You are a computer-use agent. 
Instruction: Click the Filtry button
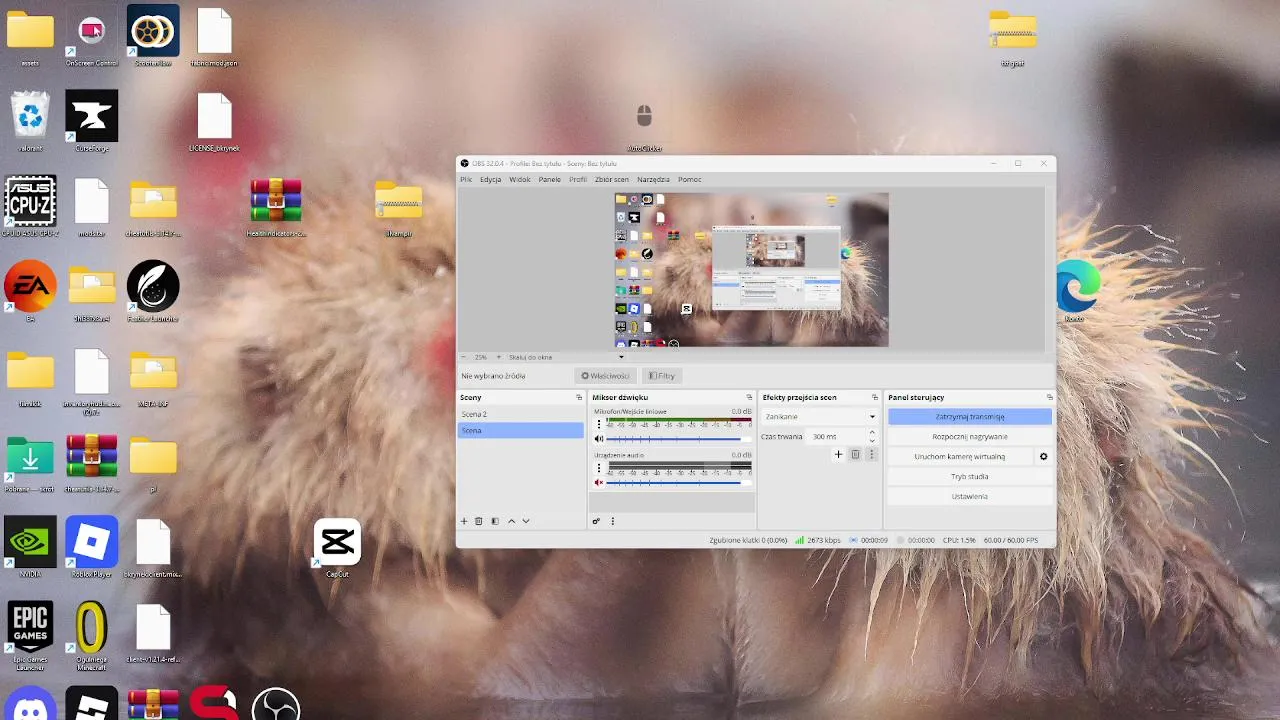coord(662,376)
